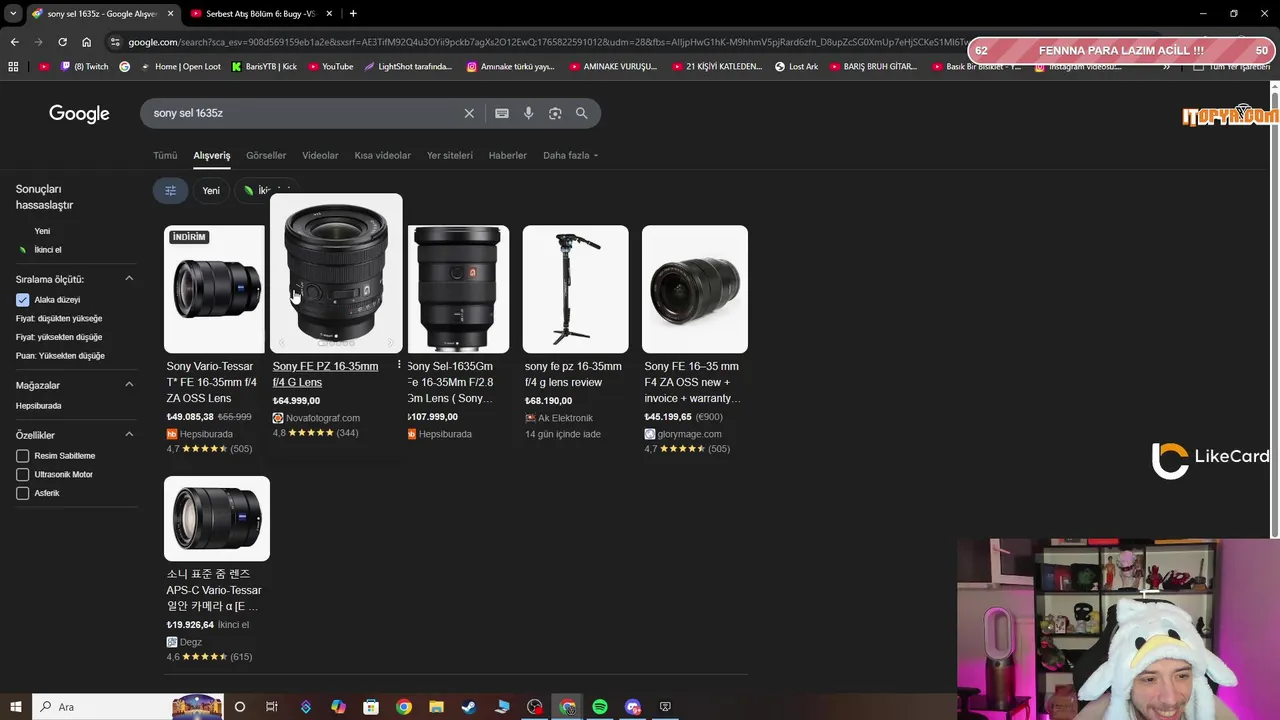Open the Windows Start menu
The width and height of the screenshot is (1280, 720).
16,707
